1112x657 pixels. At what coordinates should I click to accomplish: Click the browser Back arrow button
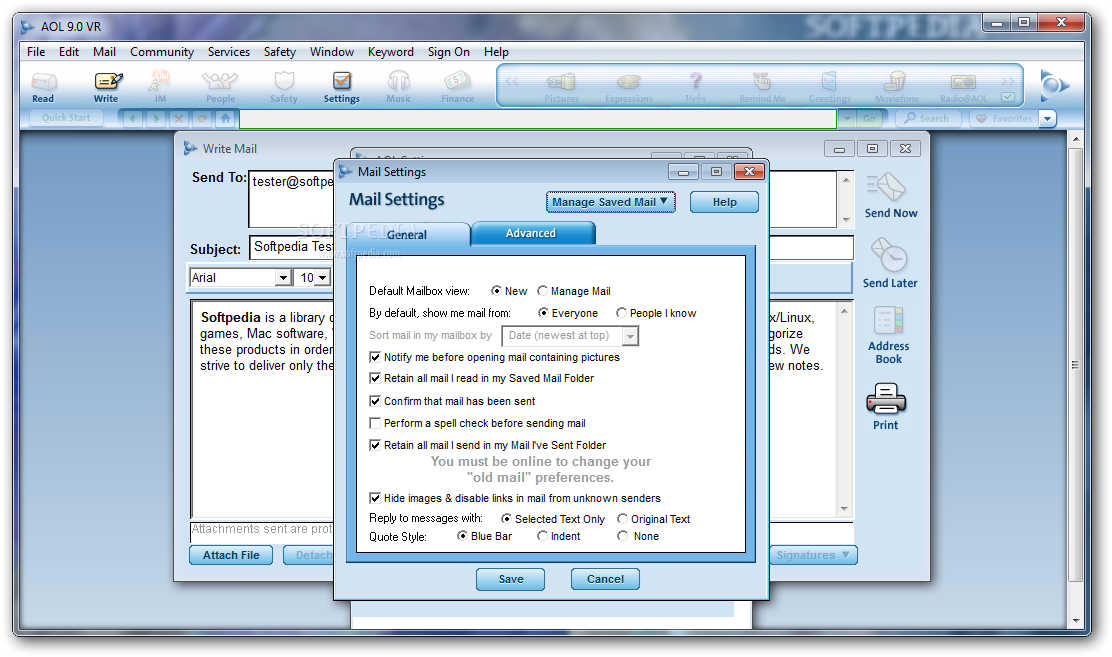tap(133, 118)
